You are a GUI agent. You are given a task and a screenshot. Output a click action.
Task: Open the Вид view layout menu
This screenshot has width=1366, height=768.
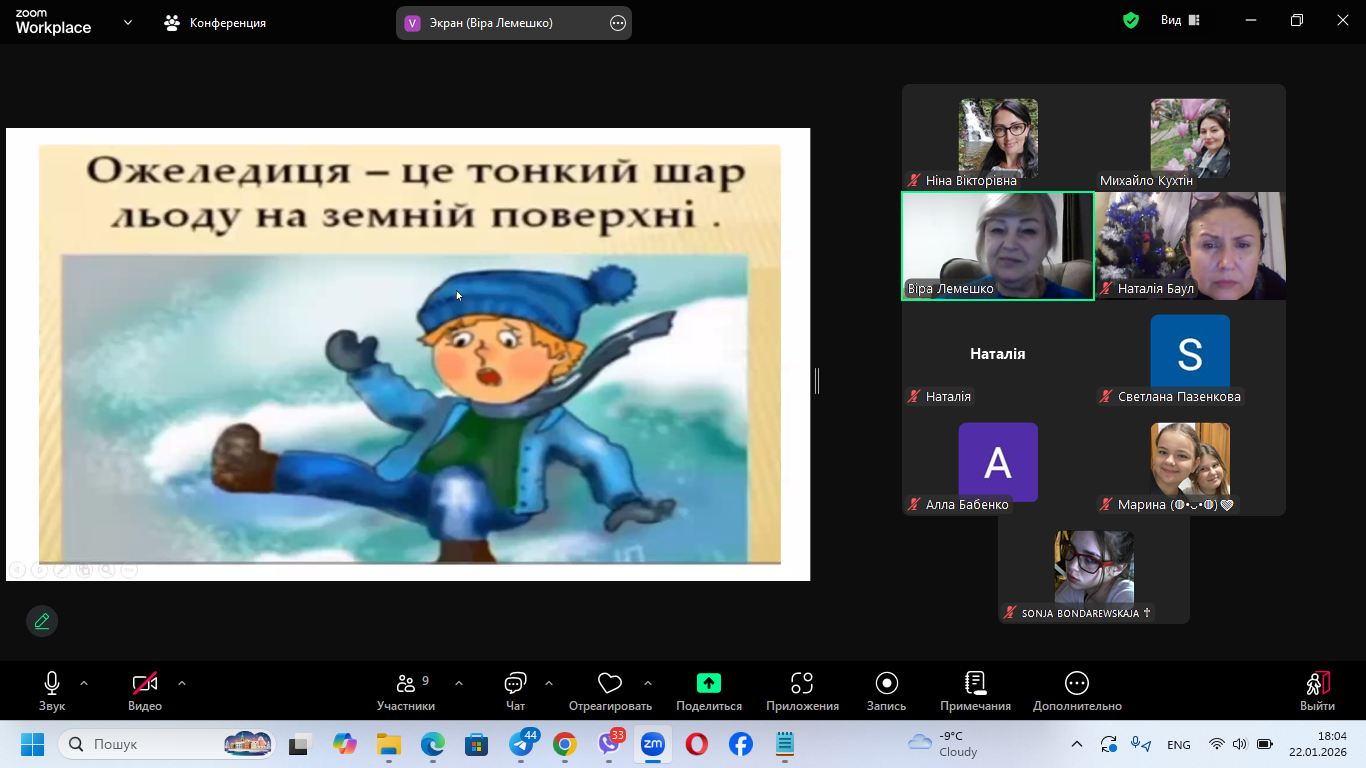pyautogui.click(x=1180, y=21)
